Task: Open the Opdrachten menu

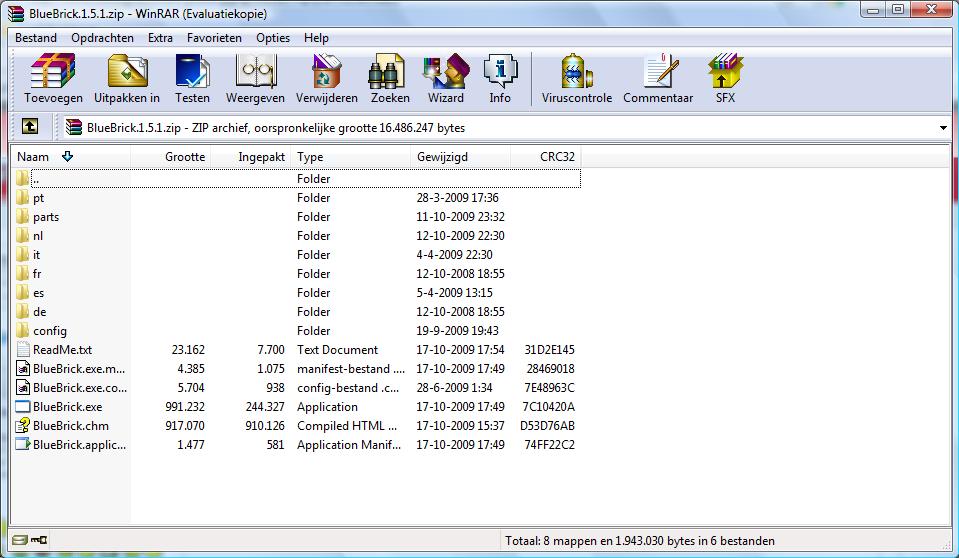Action: coord(102,38)
